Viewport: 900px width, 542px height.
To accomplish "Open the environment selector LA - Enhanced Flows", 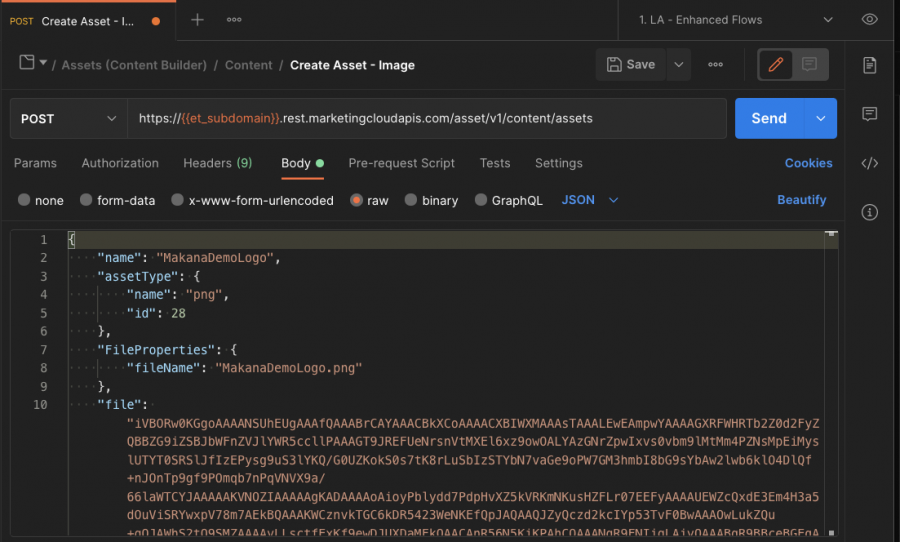I will click(736, 20).
